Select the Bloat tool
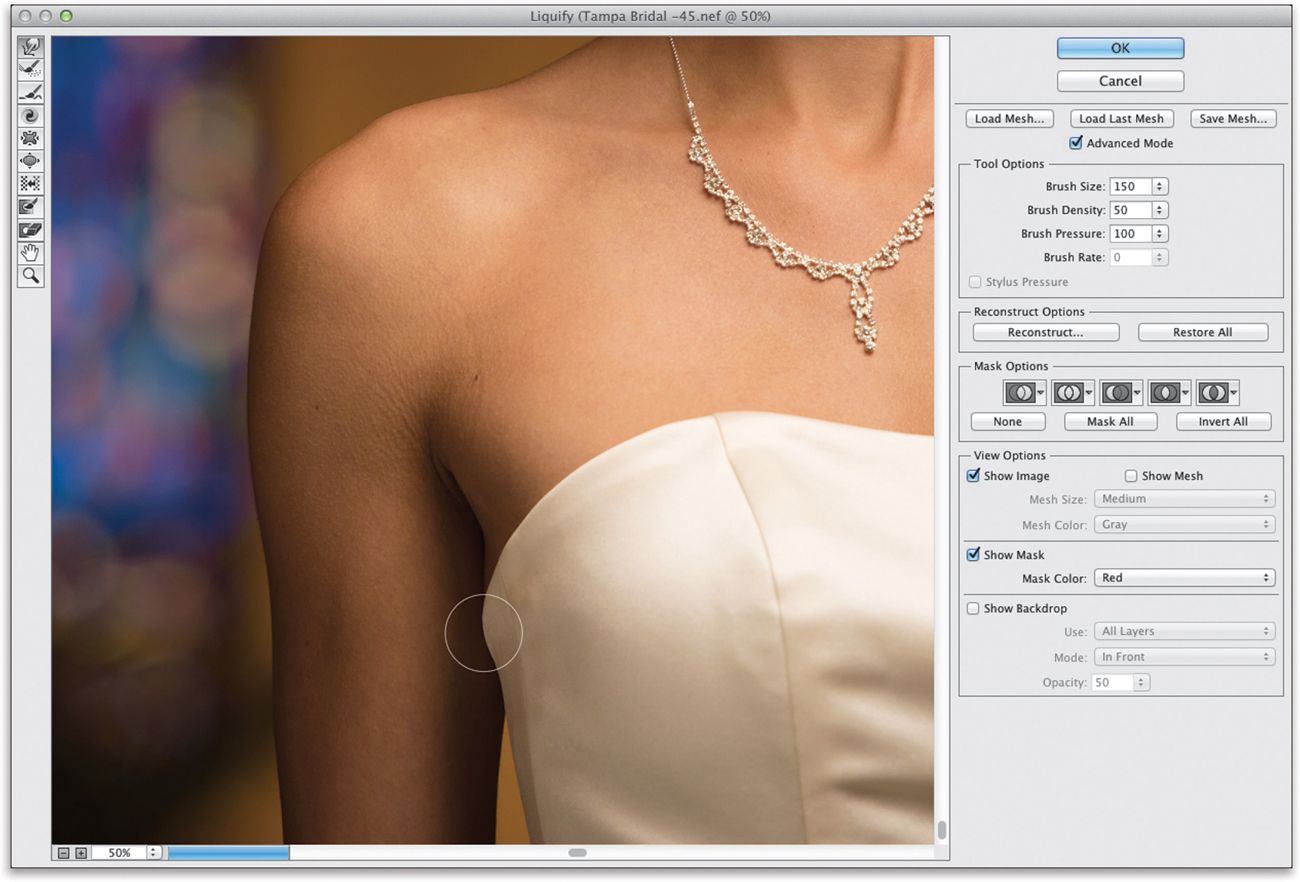 [31, 161]
